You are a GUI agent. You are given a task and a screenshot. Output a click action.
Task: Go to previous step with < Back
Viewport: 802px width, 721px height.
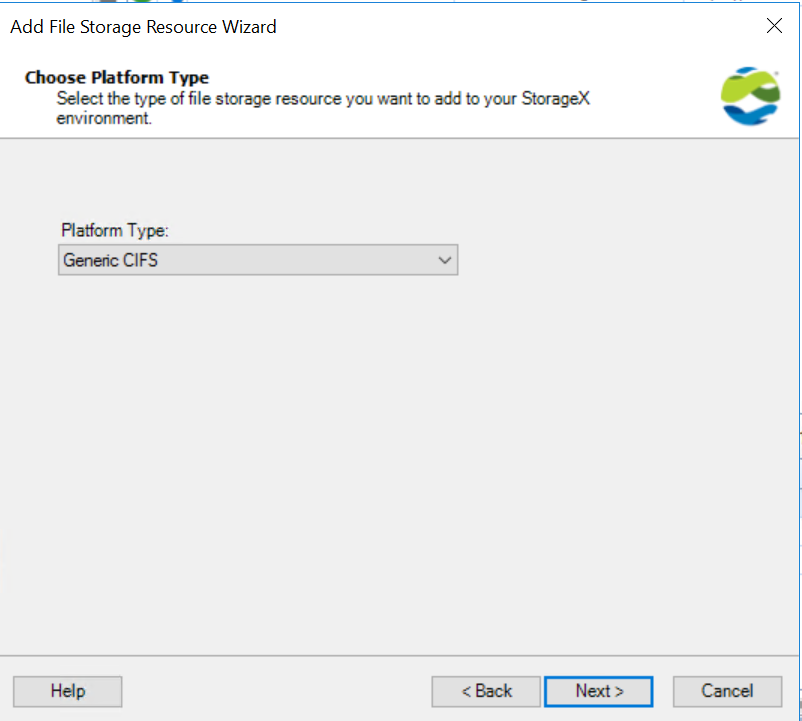coord(486,691)
